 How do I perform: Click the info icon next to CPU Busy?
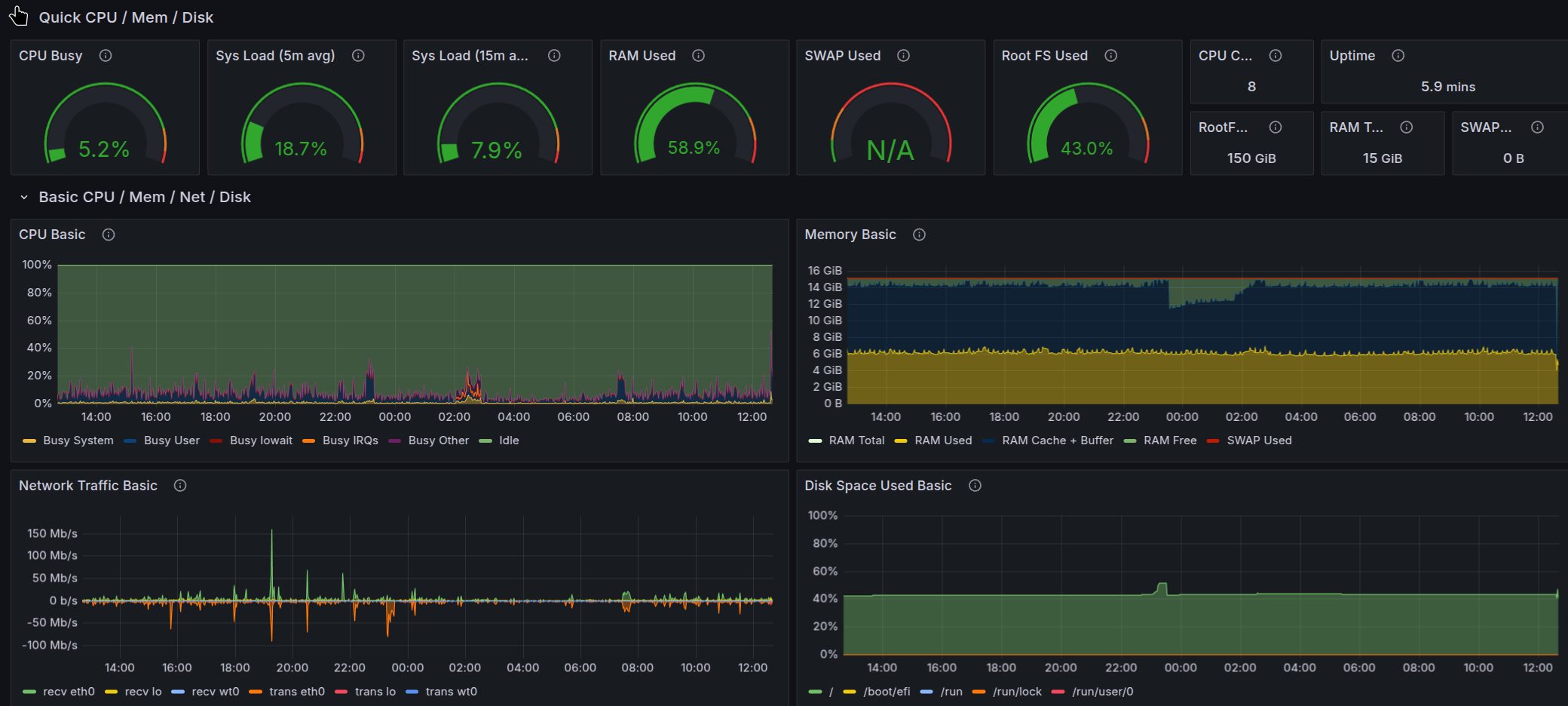(106, 56)
